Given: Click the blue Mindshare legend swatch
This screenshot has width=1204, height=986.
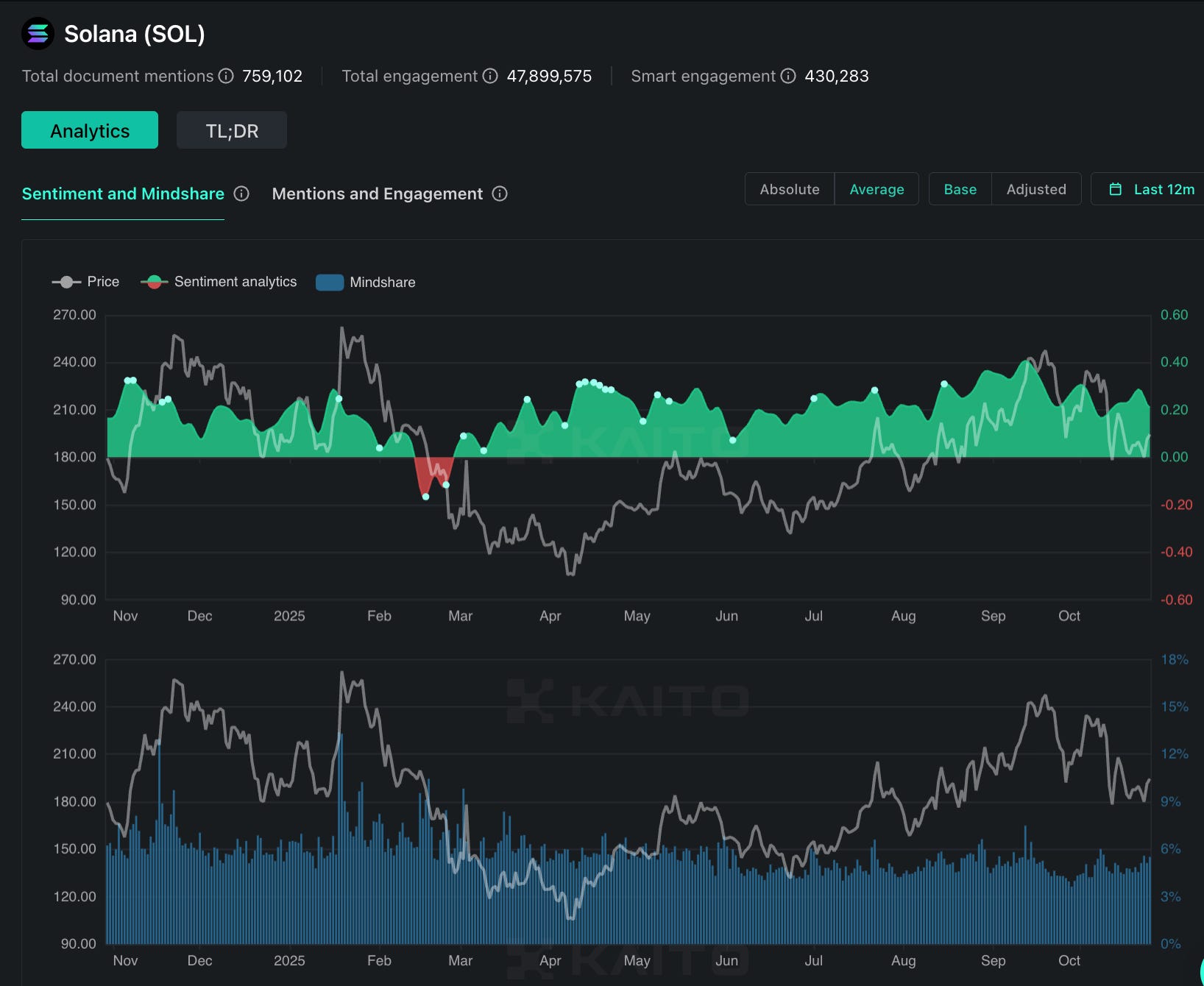Looking at the screenshot, I should tap(330, 283).
